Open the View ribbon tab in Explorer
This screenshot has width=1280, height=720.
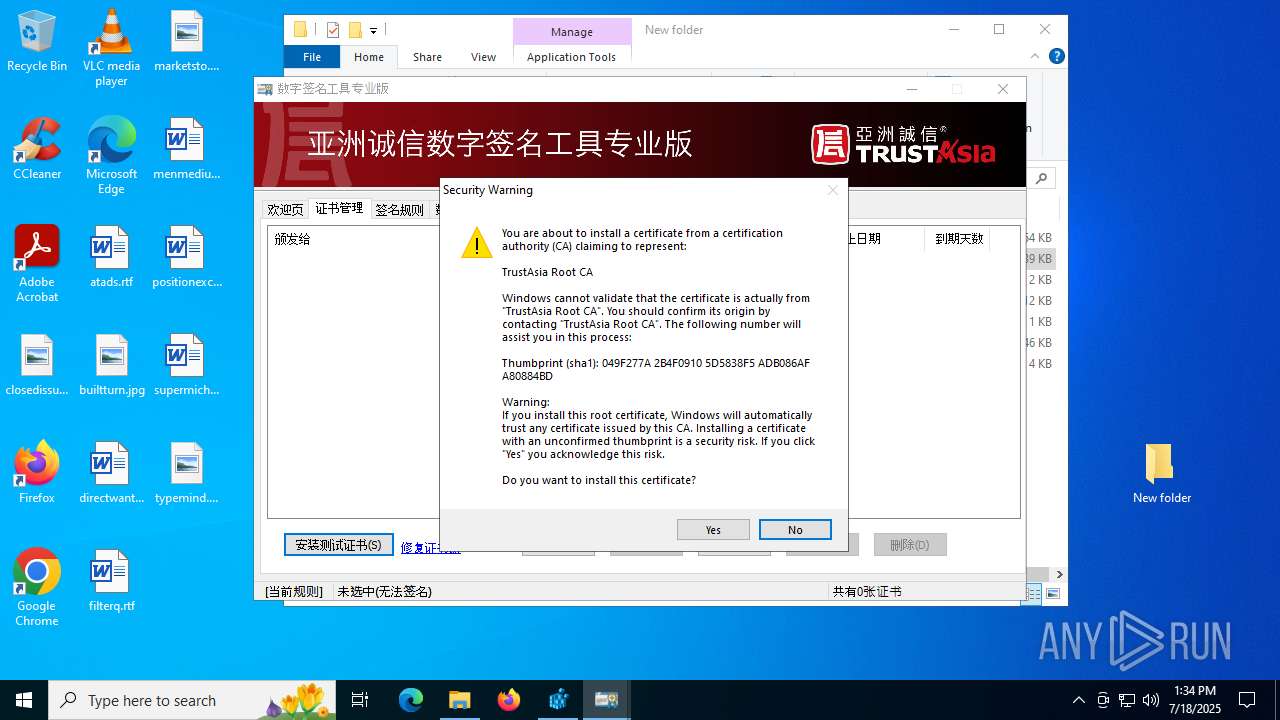coord(483,57)
